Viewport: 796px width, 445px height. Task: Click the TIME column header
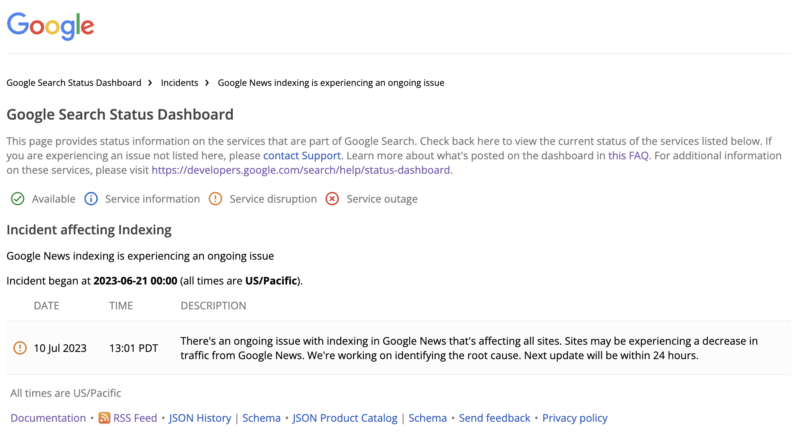click(121, 306)
